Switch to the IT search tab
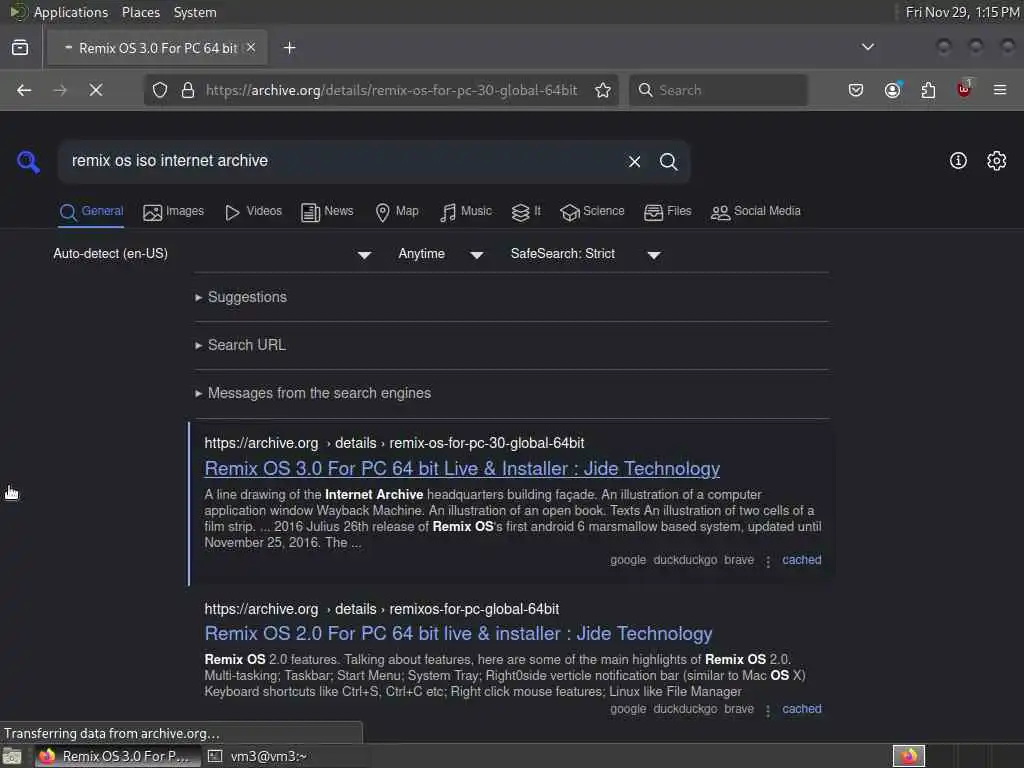 [x=526, y=212]
